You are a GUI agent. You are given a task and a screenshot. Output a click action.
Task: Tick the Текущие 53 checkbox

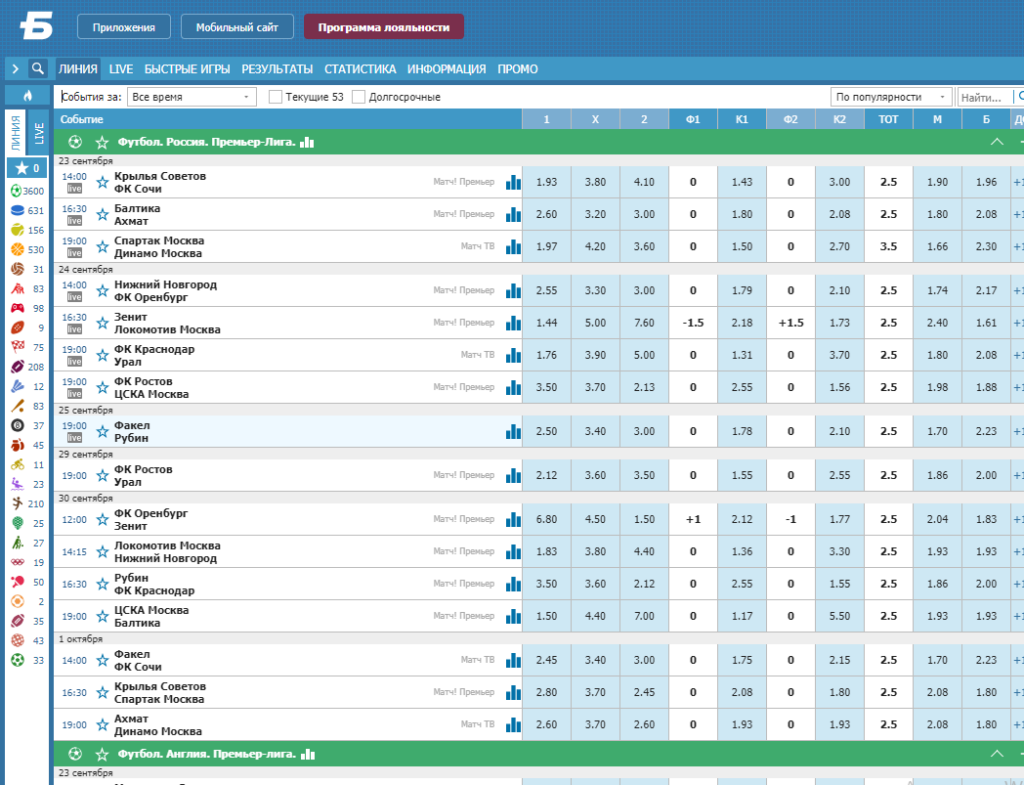click(x=276, y=97)
